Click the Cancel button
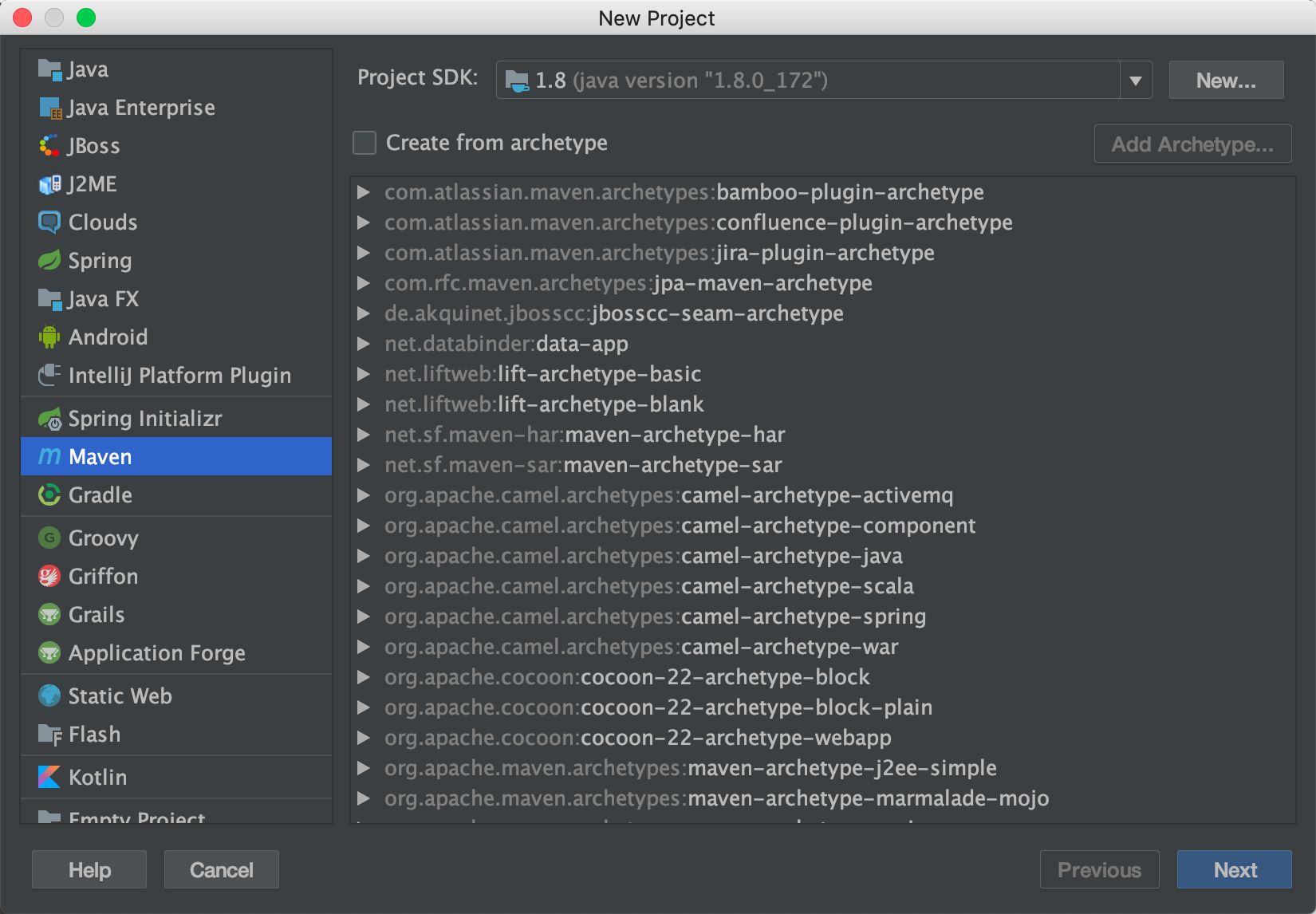This screenshot has height=914, width=1316. (222, 869)
